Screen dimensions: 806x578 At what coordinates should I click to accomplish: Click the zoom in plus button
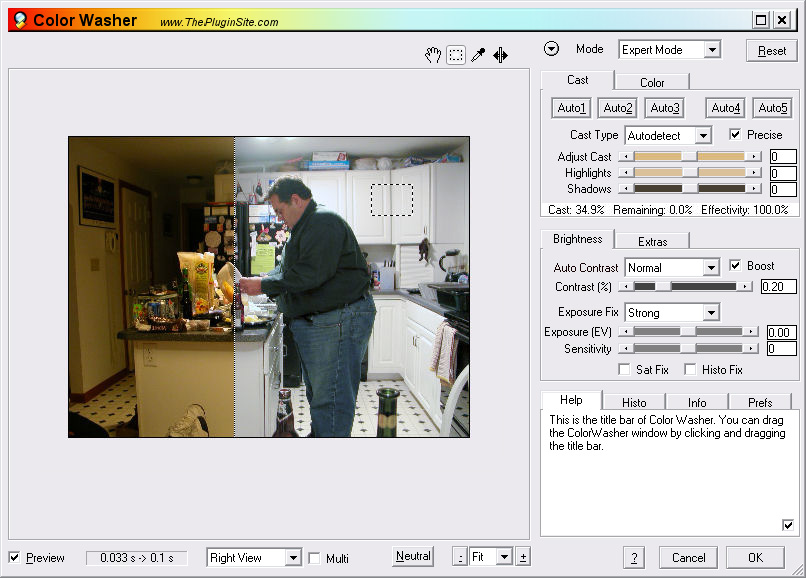tap(523, 557)
